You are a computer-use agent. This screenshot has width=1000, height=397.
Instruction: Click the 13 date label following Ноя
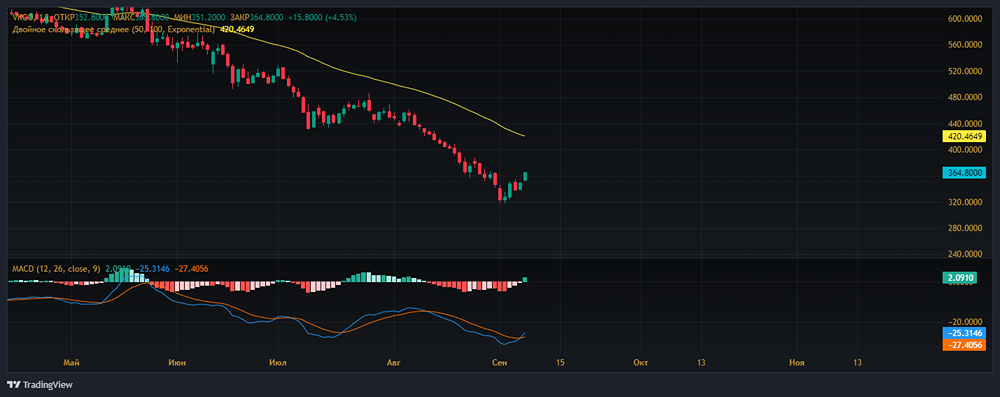pyautogui.click(x=857, y=363)
